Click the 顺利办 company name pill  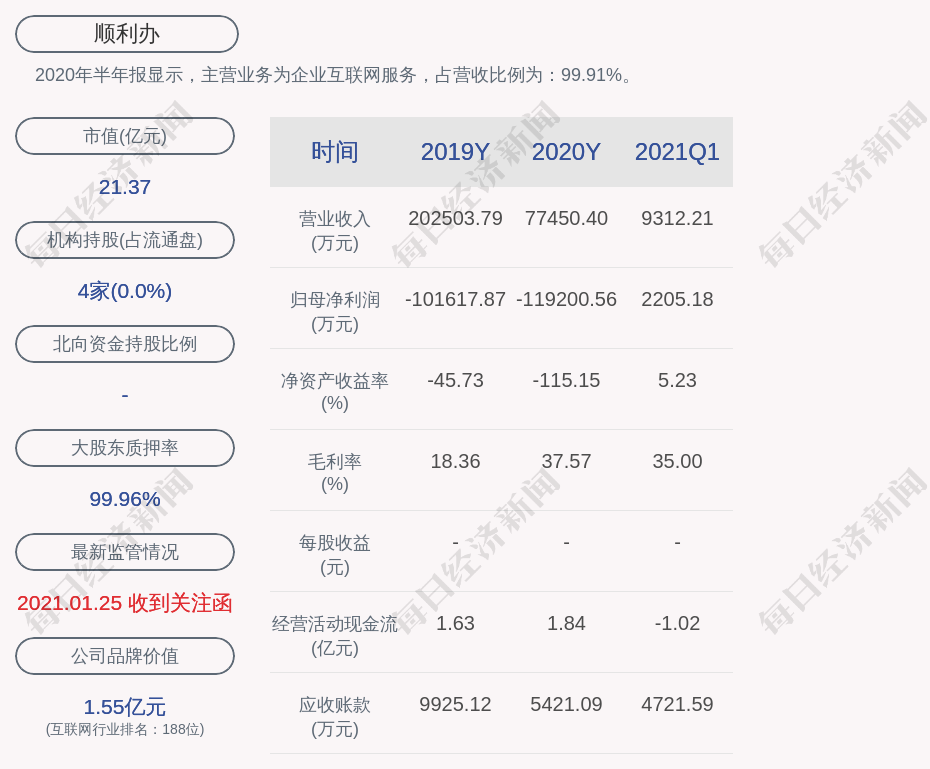coord(127,34)
